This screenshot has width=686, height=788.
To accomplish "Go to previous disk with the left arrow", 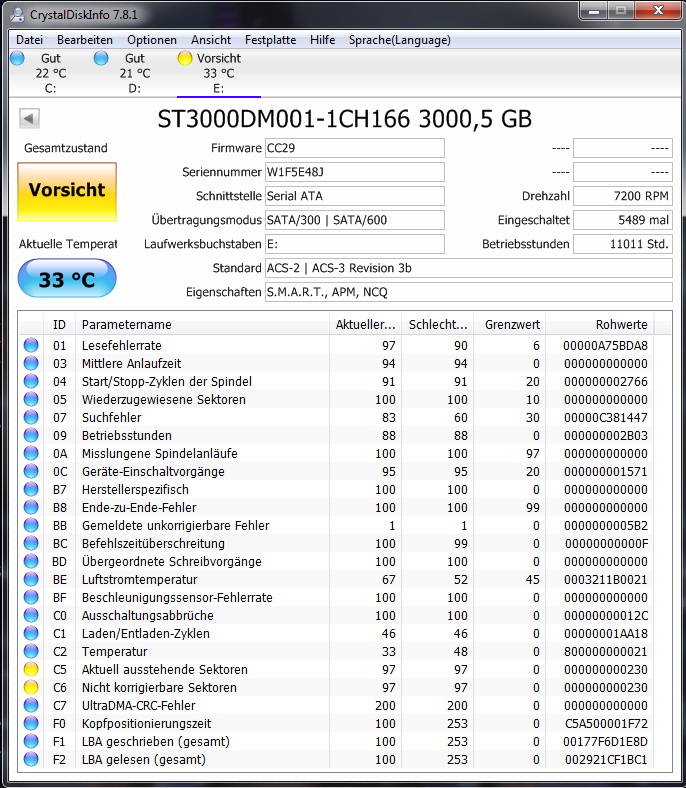I will 29,119.
